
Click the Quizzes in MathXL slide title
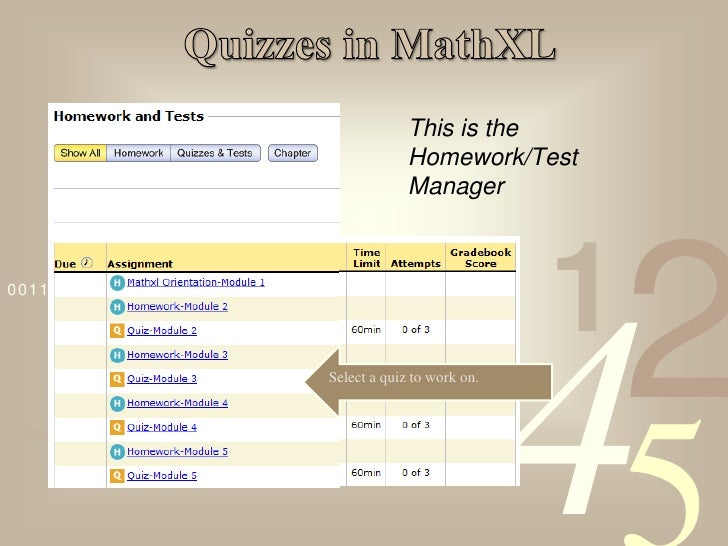pos(370,46)
